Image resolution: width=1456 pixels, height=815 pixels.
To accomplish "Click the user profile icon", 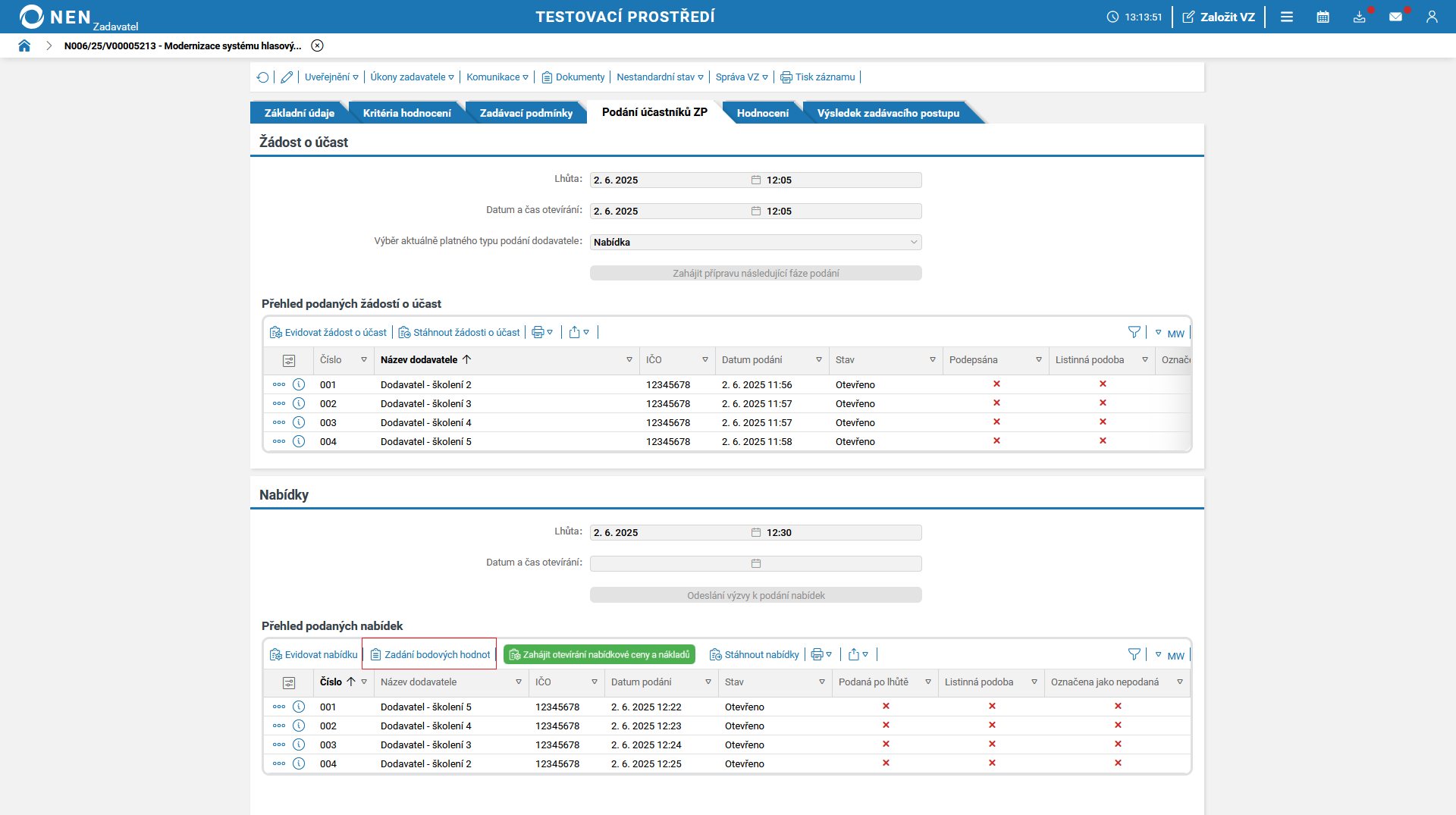I will click(x=1432, y=17).
